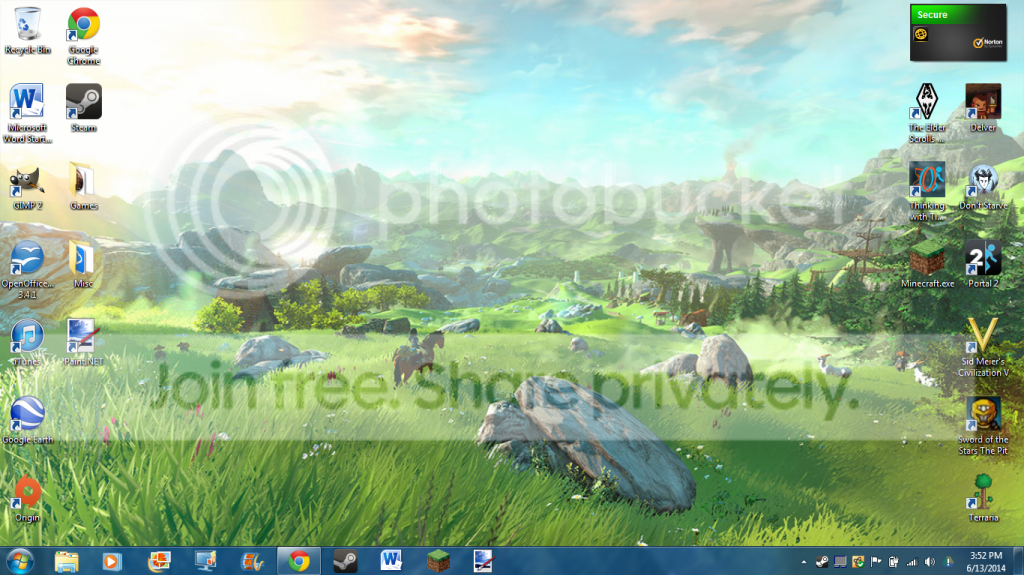Click the Norton logo in the gadget
This screenshot has width=1024, height=575.
[987, 42]
